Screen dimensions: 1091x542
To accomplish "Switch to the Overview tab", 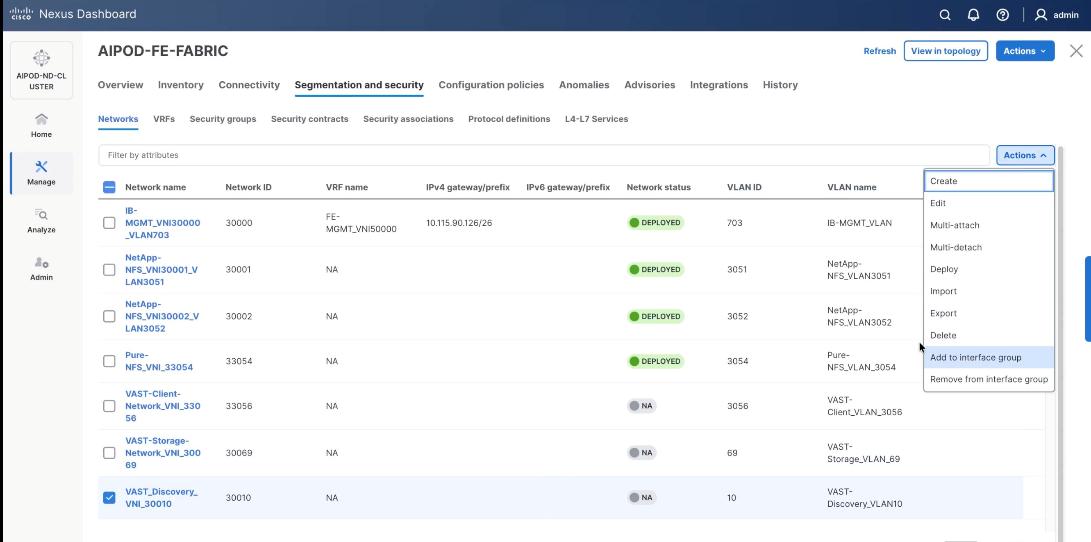I will (x=120, y=85).
